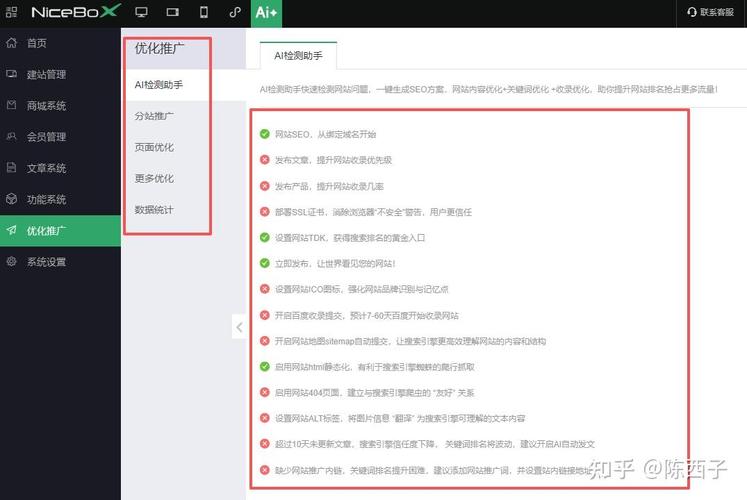
Task: Click the cube icon next to 功能系统
Action: coord(11,199)
